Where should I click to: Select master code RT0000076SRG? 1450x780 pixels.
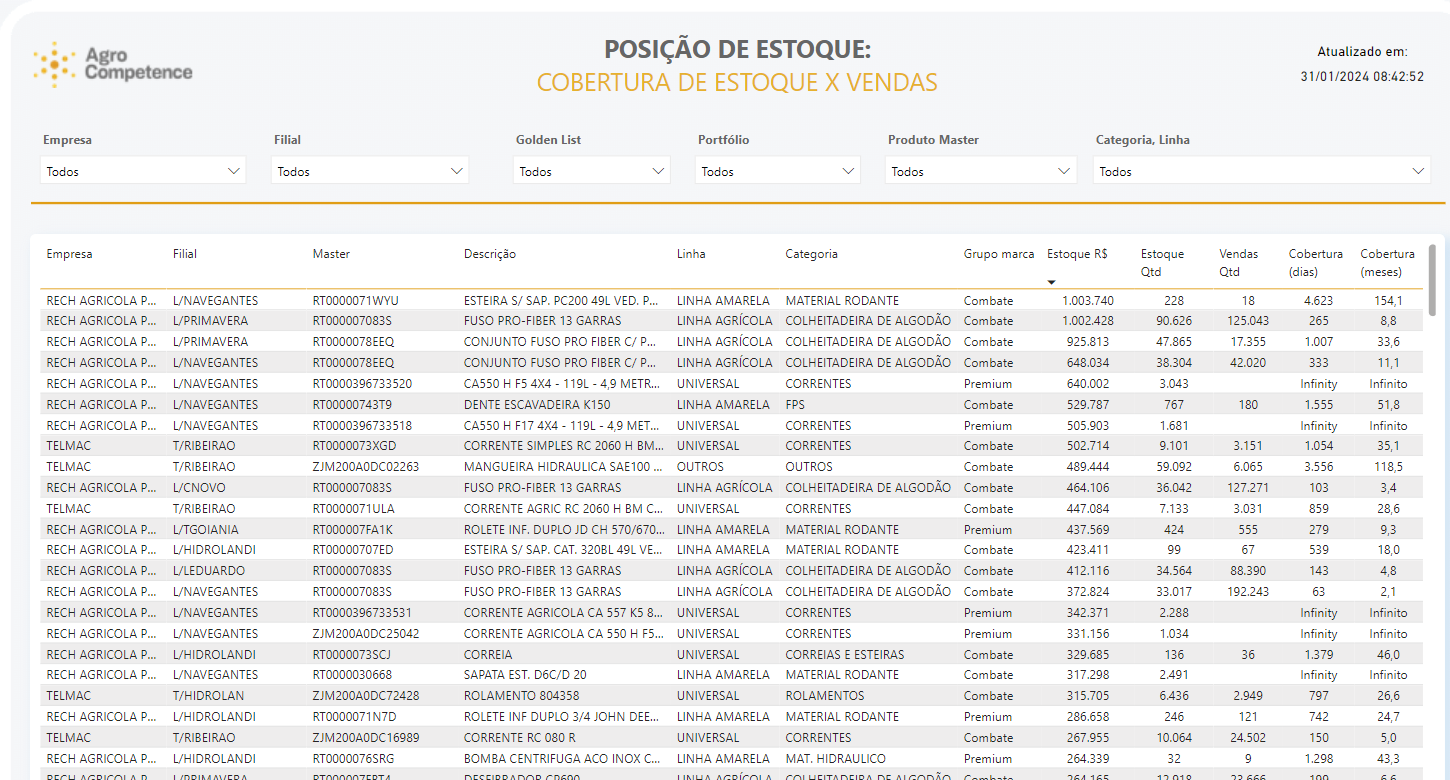354,759
